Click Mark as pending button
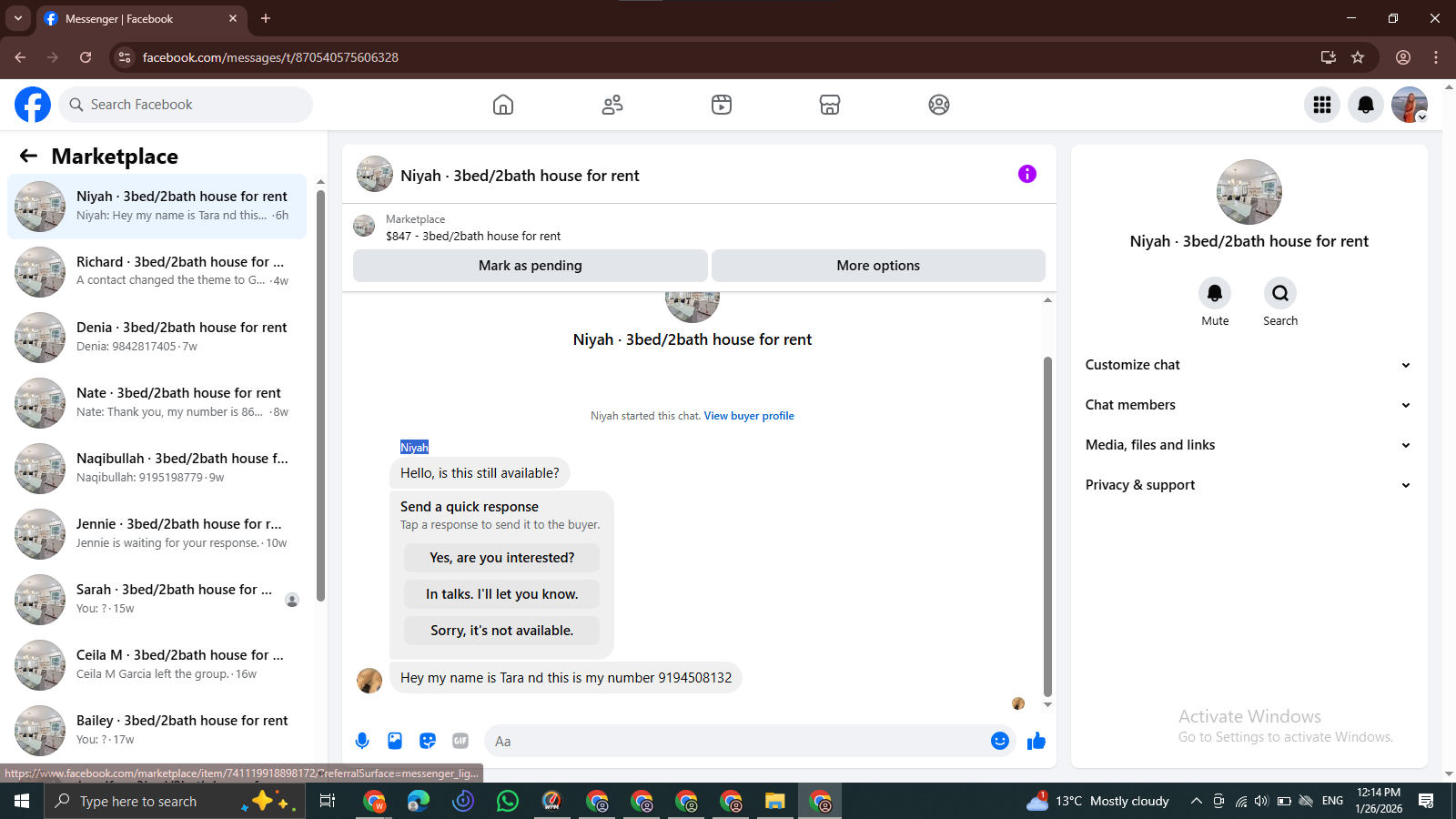The height and width of the screenshot is (819, 1456). (531, 266)
